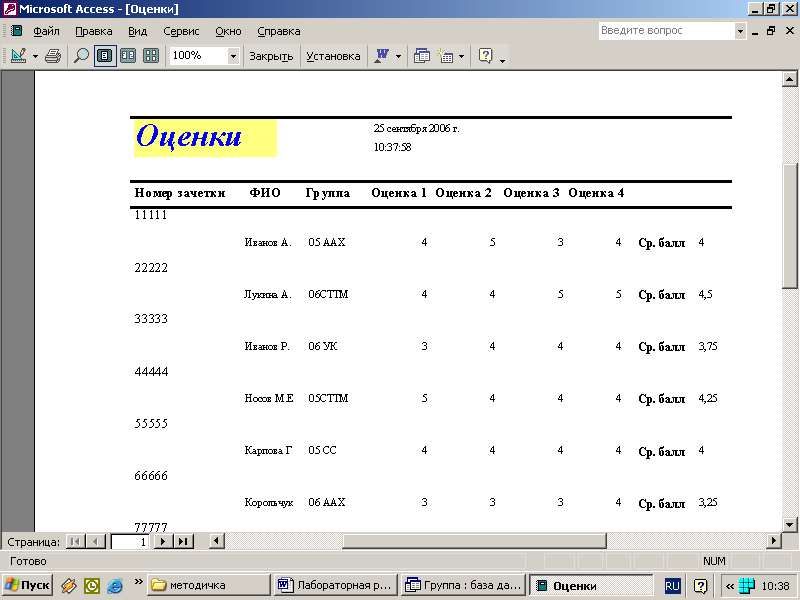The width and height of the screenshot is (800, 600).
Task: Go to the last page button
Action: (x=184, y=541)
